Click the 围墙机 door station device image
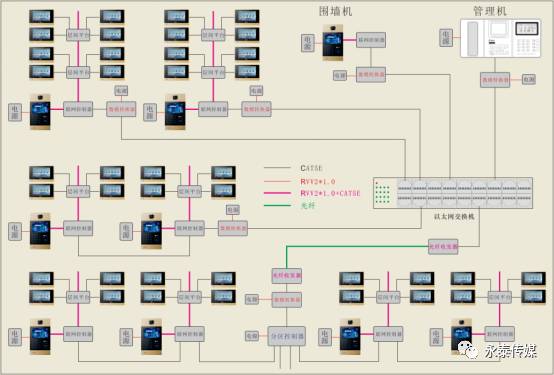This screenshot has width=554, height=375. (x=332, y=42)
